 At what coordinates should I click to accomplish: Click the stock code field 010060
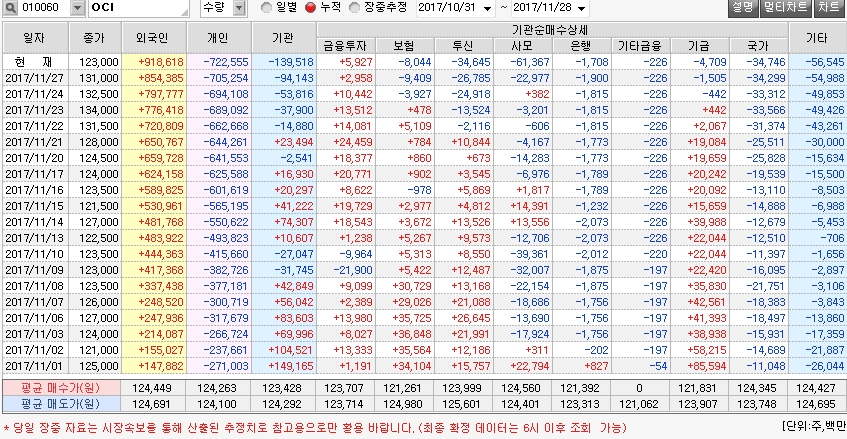point(44,8)
